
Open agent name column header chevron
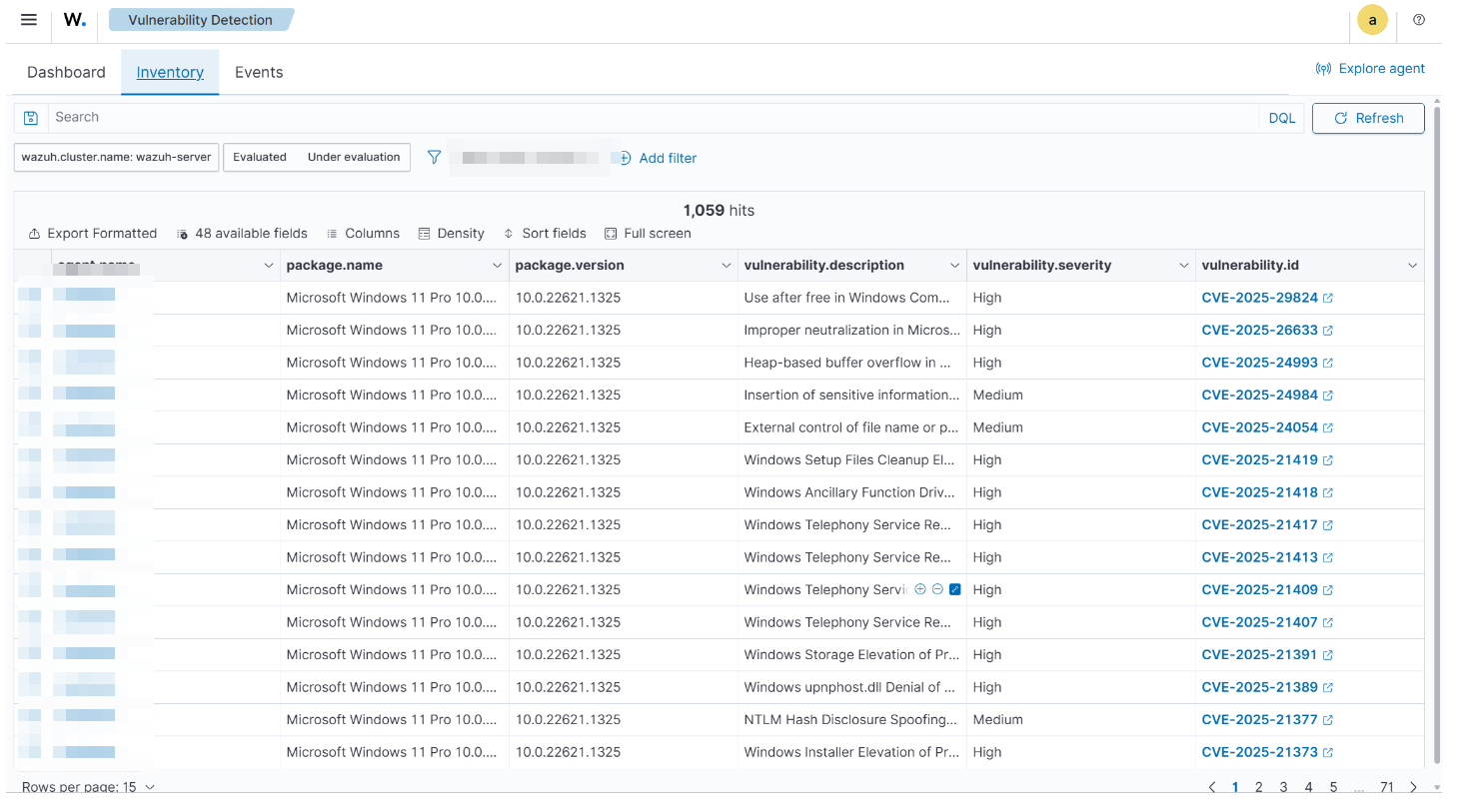[x=268, y=266]
